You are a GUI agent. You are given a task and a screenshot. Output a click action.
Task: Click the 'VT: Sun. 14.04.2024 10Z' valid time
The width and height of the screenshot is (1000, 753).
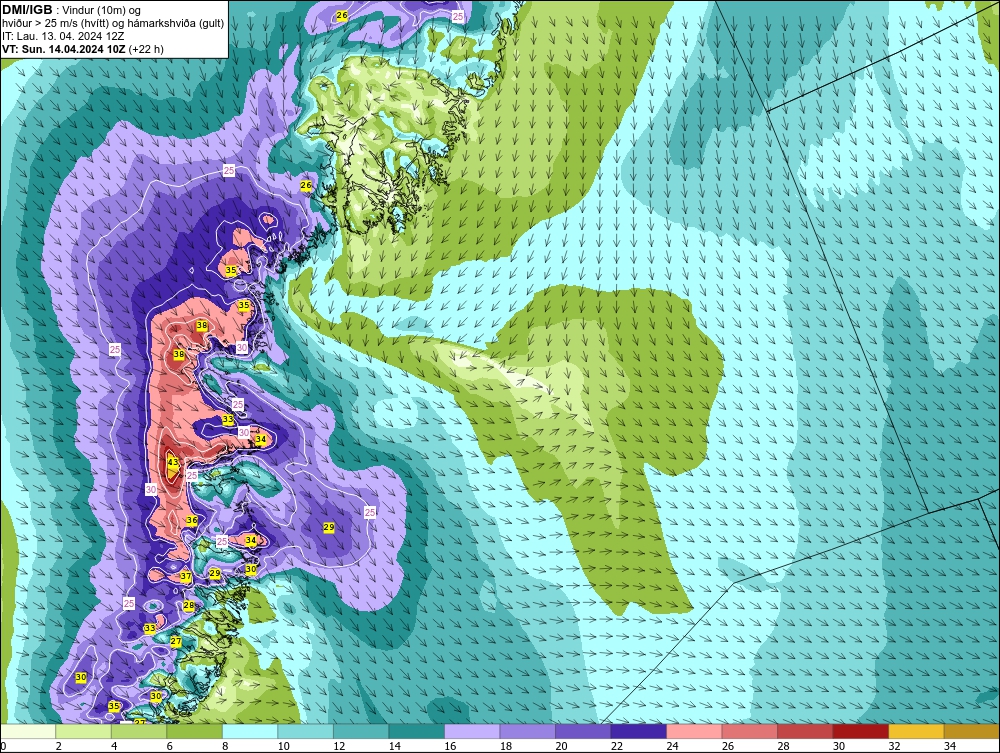coord(64,49)
